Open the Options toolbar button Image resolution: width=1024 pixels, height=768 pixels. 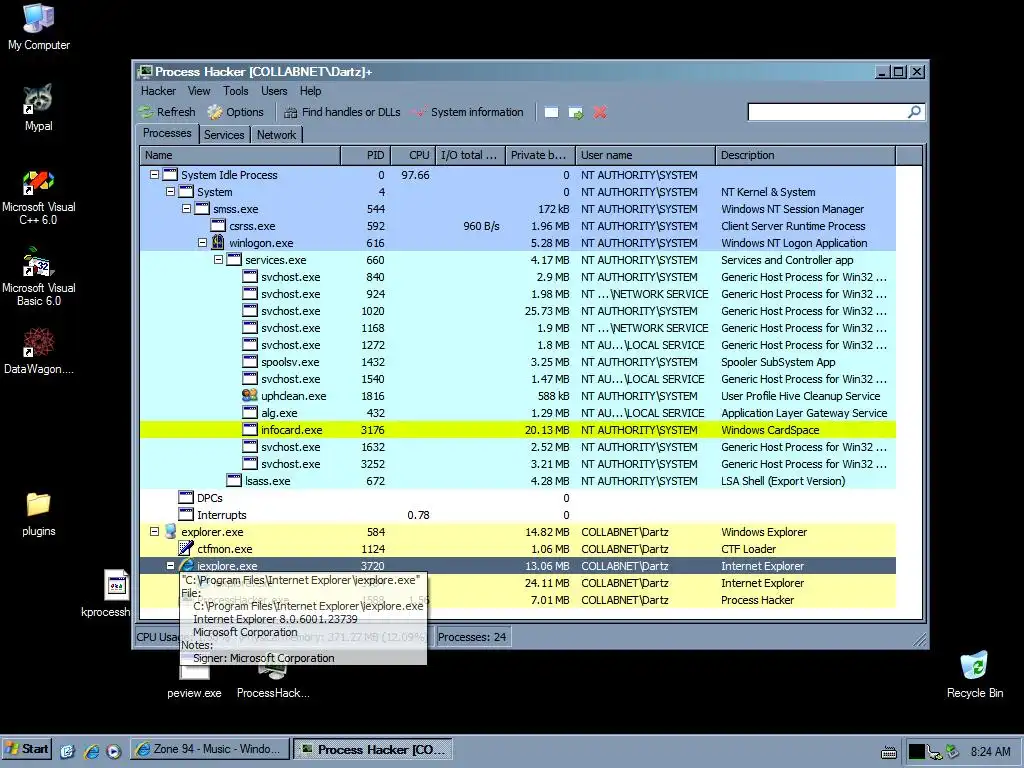click(x=236, y=112)
